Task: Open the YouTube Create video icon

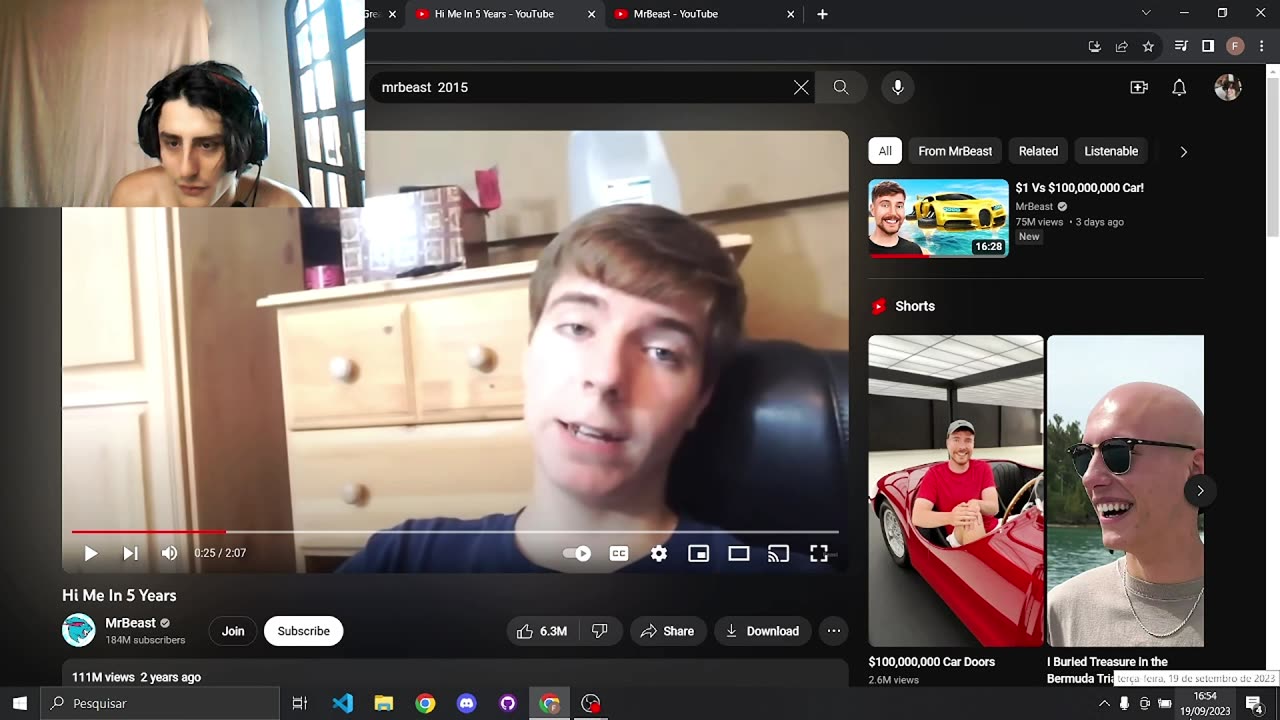Action: [x=1139, y=87]
